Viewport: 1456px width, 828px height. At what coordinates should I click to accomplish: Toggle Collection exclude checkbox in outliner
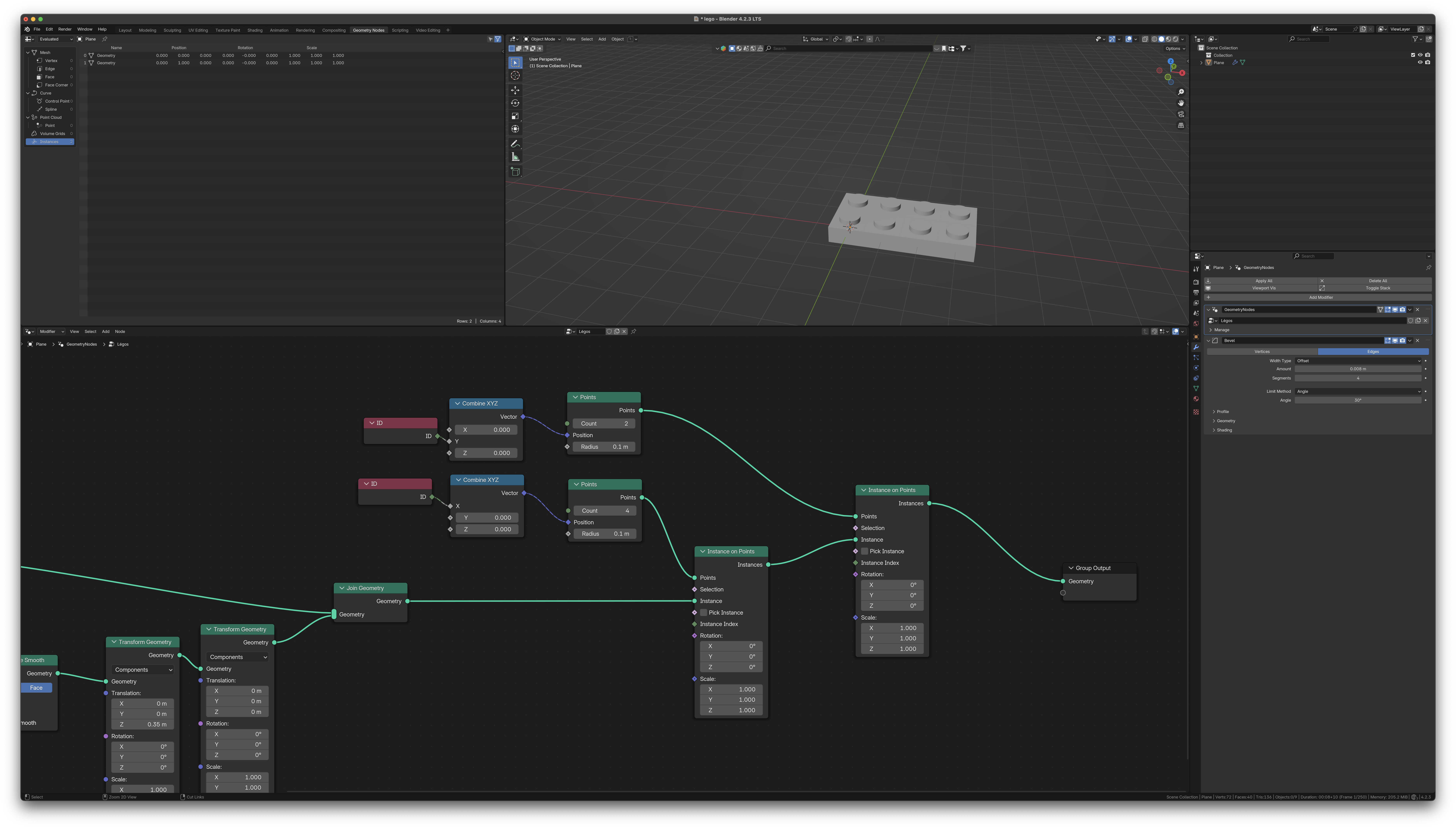tap(1413, 55)
